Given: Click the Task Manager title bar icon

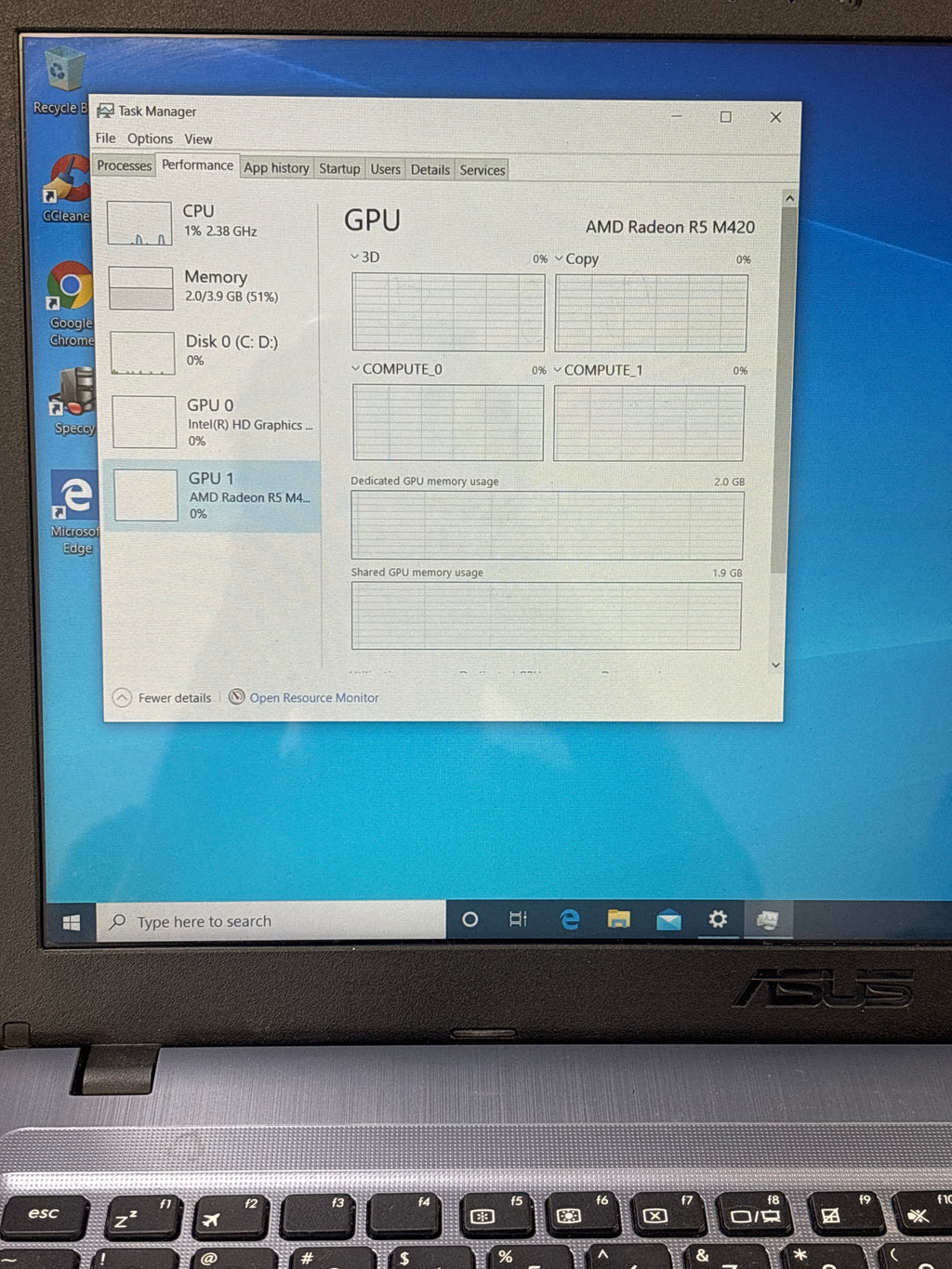Looking at the screenshot, I should (105, 111).
